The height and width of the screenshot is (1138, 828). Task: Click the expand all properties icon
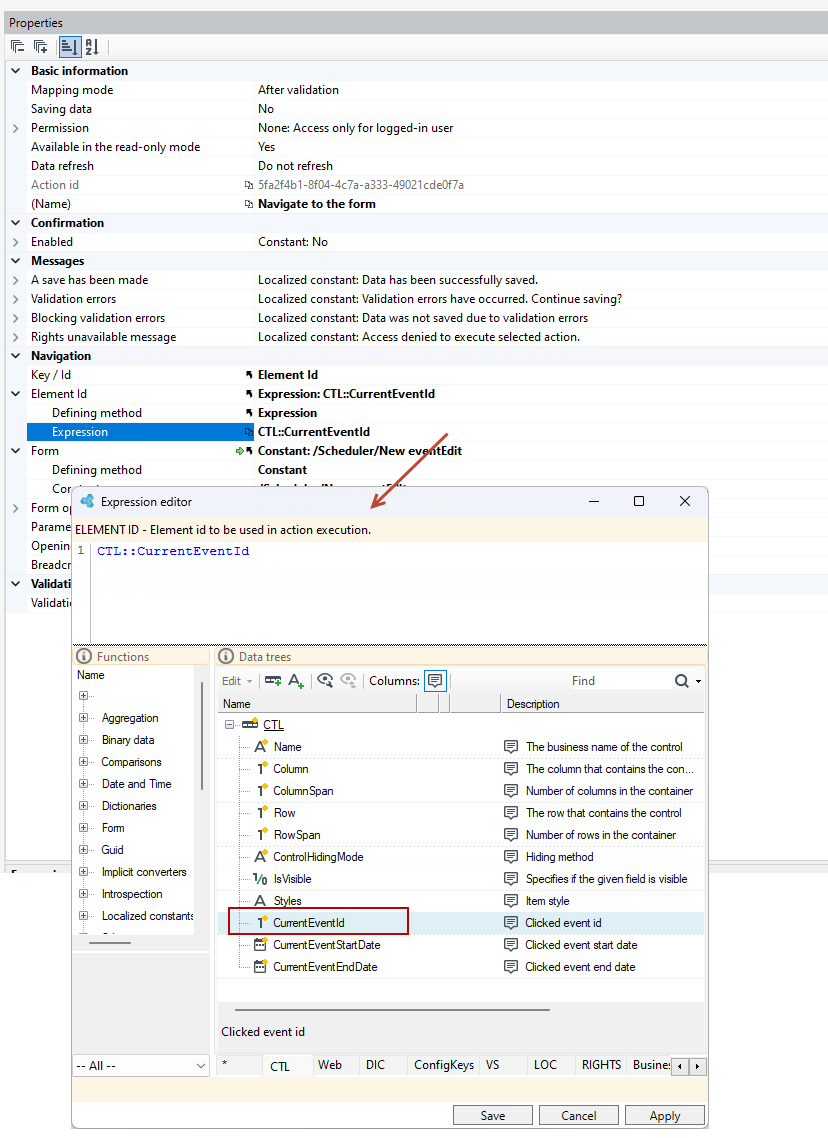tap(41, 47)
